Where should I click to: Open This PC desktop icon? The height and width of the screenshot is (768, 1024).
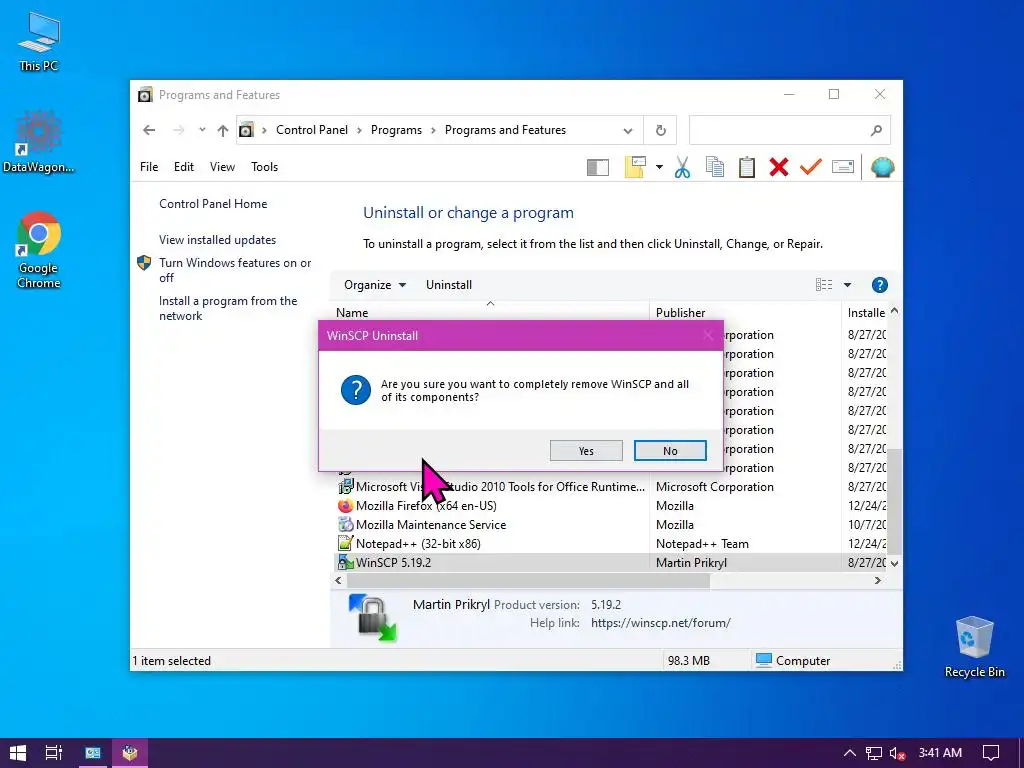[x=39, y=41]
